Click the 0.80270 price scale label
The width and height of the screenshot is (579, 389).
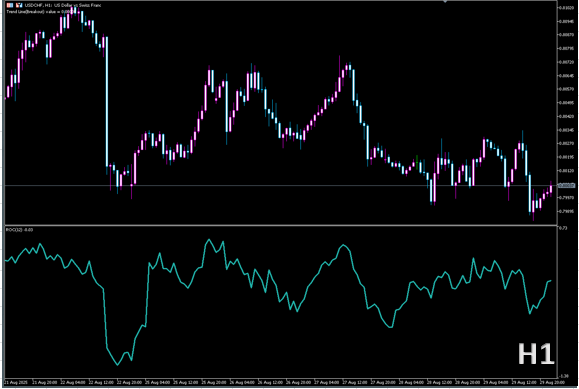pyautogui.click(x=567, y=143)
